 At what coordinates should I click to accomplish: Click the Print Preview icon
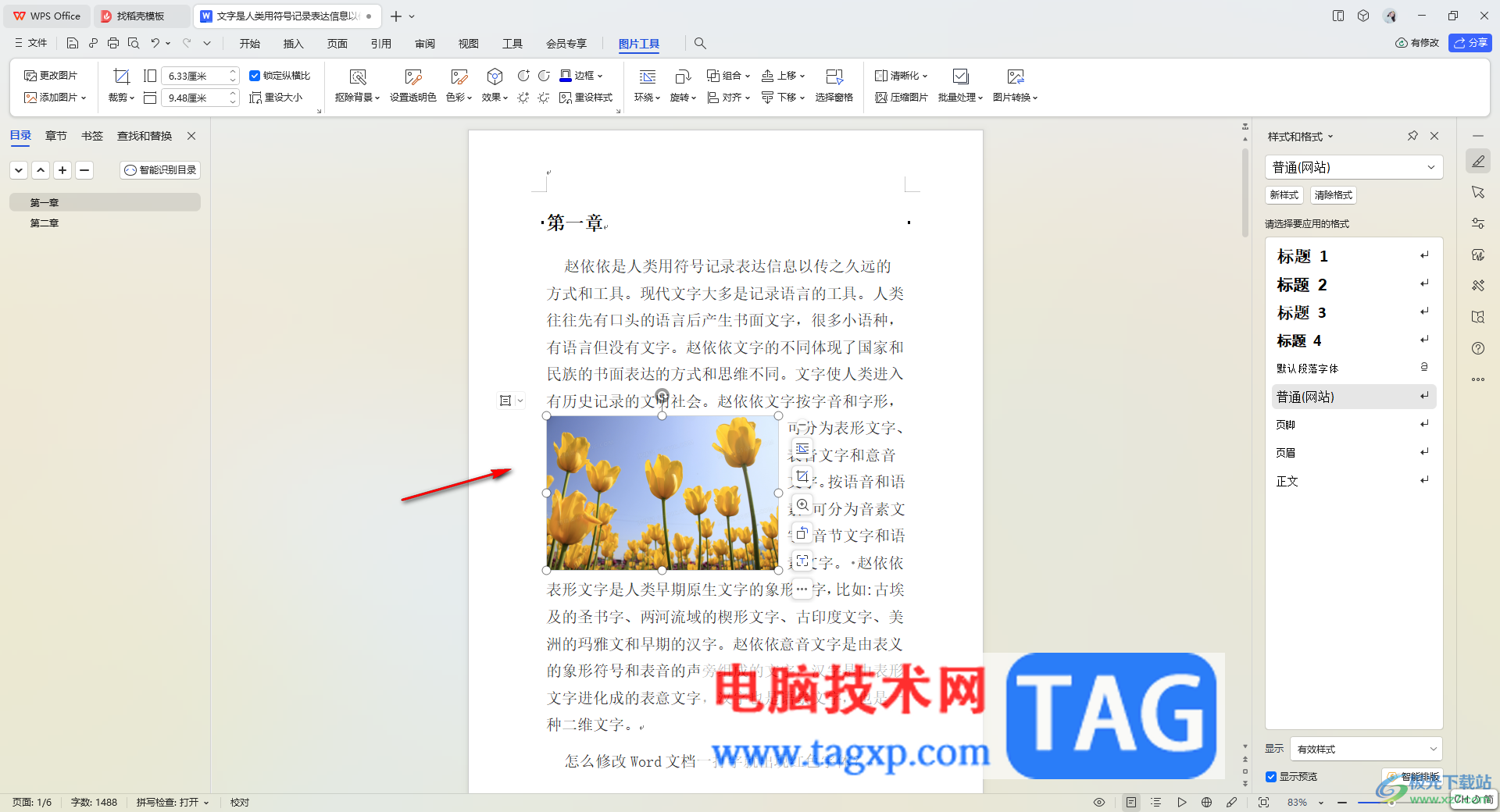click(x=134, y=43)
